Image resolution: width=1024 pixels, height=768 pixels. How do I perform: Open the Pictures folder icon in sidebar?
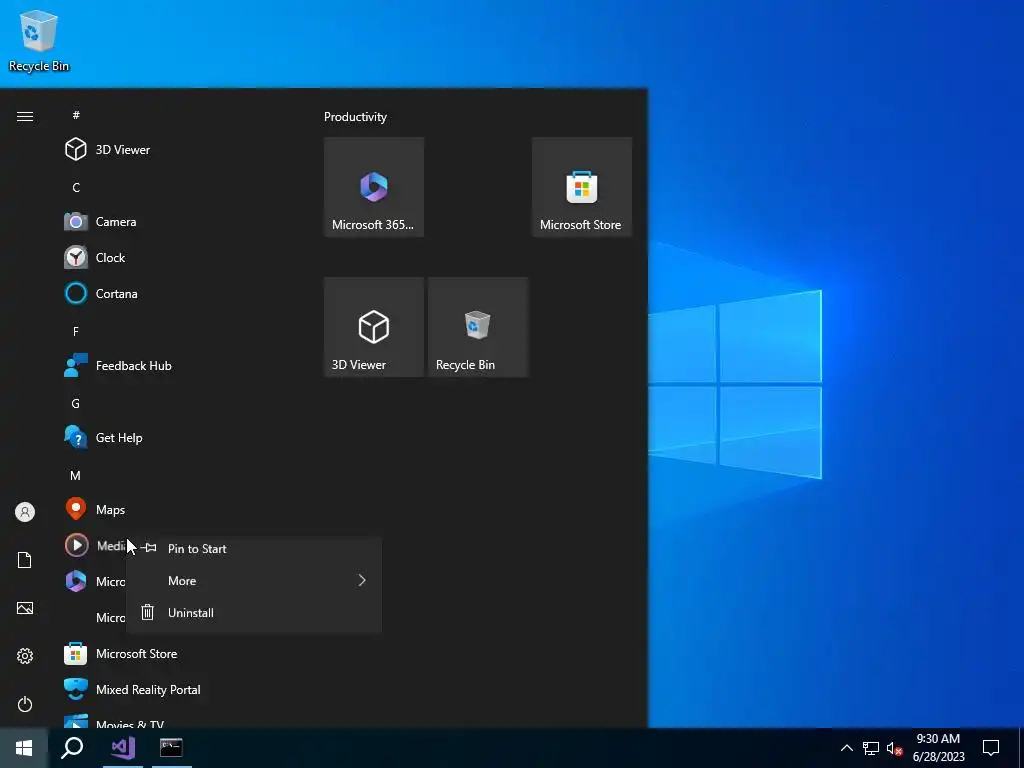click(25, 608)
